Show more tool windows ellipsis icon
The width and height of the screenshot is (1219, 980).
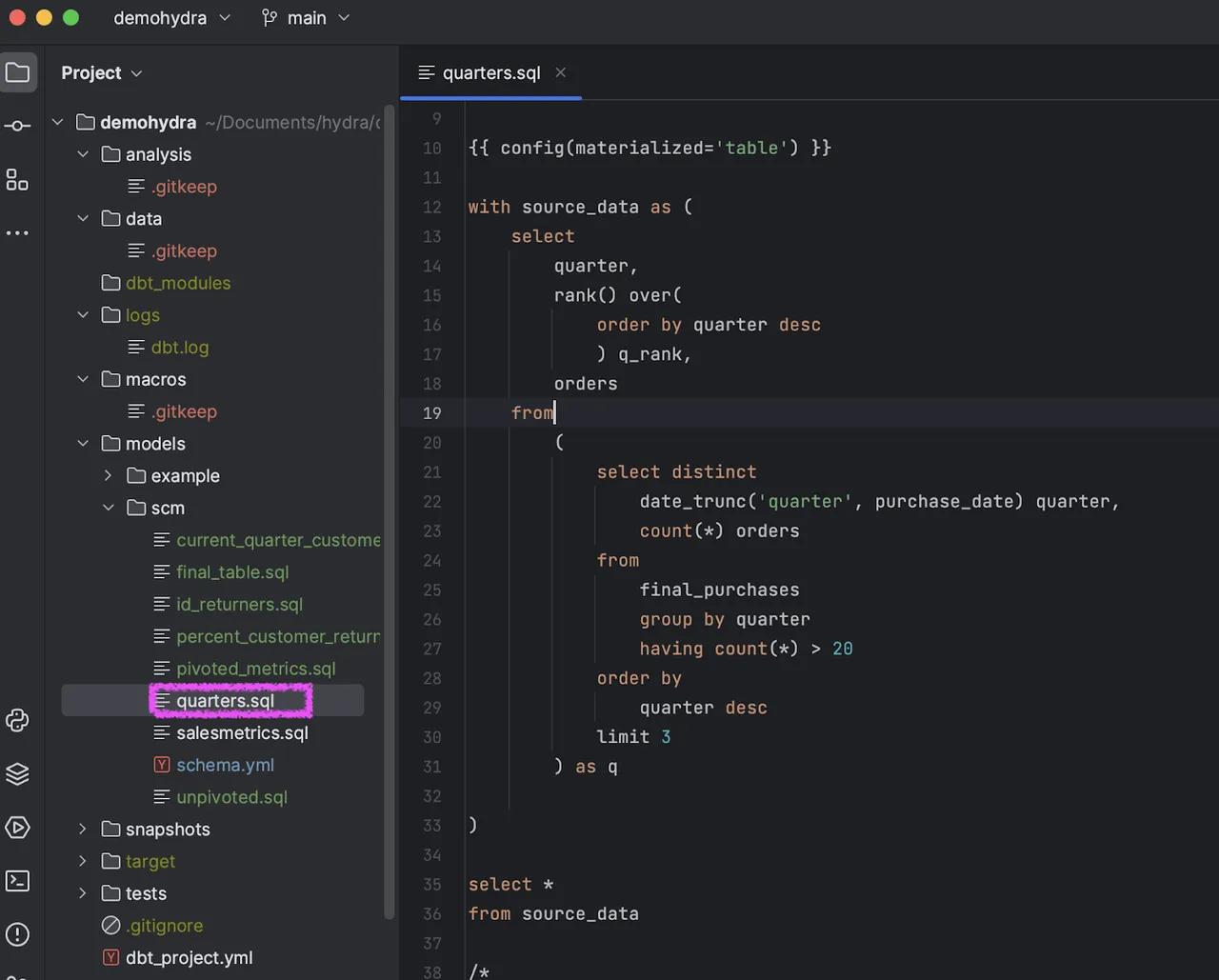[17, 233]
